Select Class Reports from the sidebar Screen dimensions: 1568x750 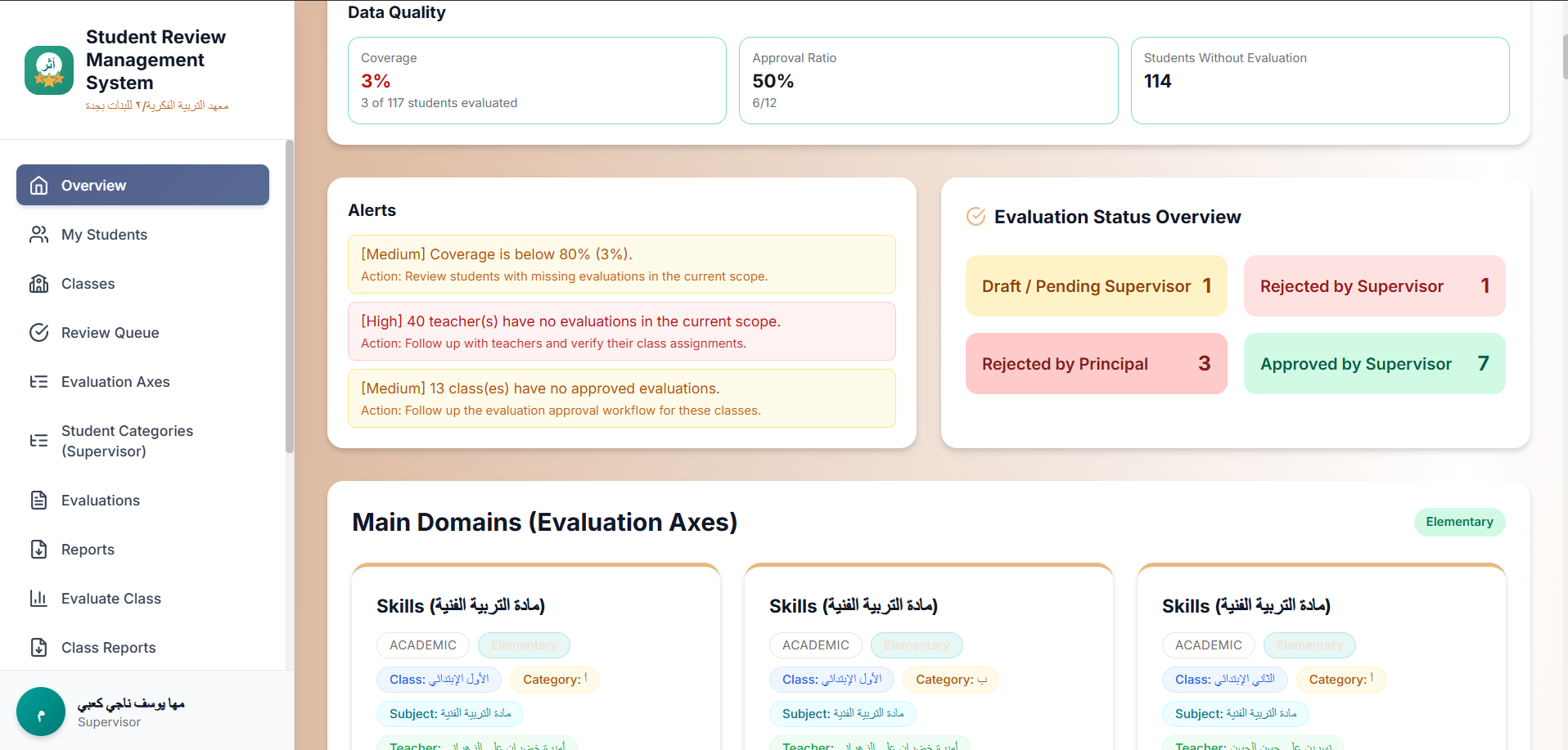coord(38,647)
